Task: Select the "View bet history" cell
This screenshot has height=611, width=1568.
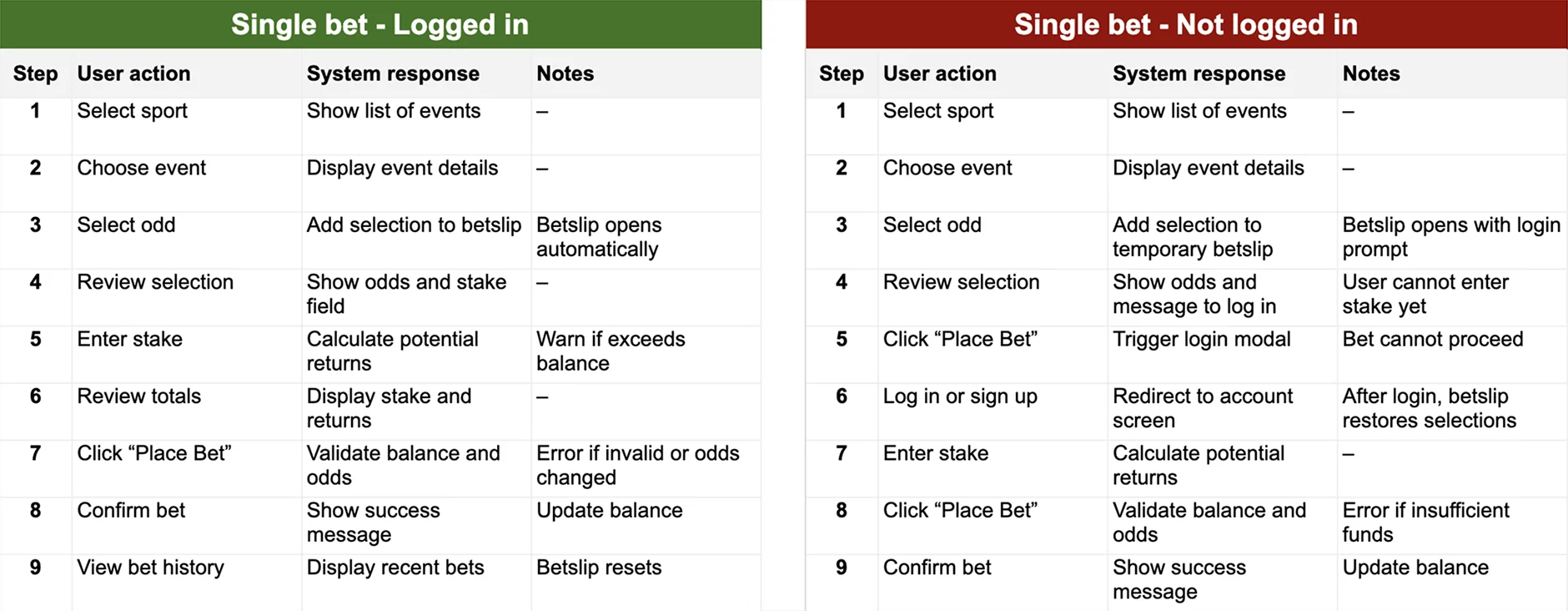Action: coord(150,568)
